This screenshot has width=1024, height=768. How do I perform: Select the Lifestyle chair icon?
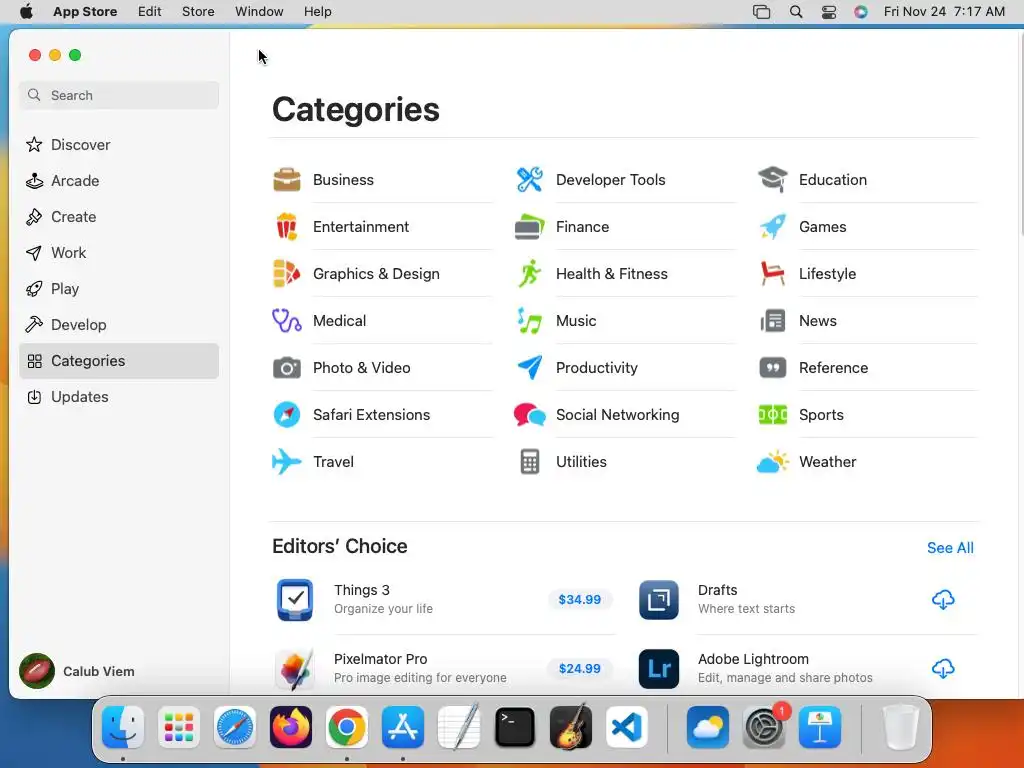[773, 274]
